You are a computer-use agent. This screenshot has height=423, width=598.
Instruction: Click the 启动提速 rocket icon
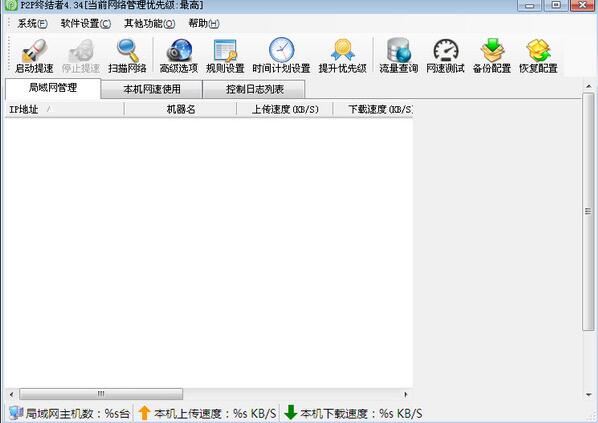point(34,50)
